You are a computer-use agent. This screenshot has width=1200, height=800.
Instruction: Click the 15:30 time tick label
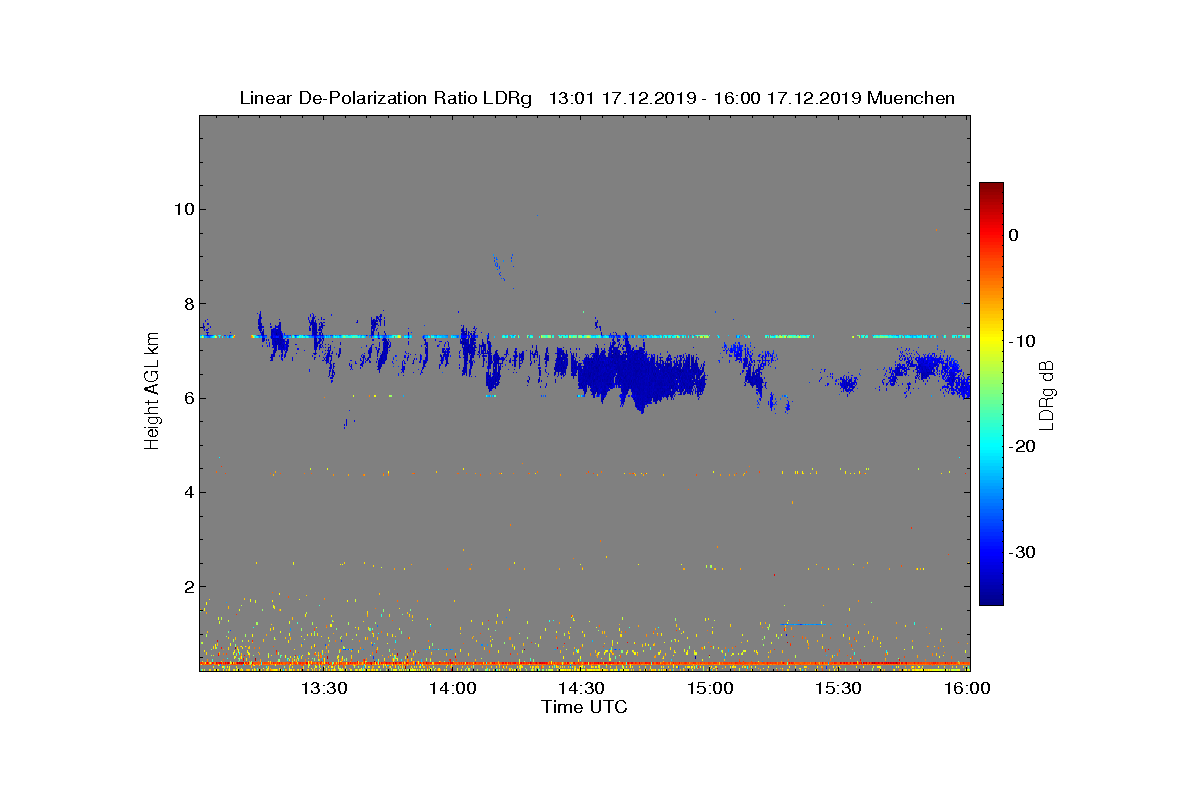click(x=838, y=688)
